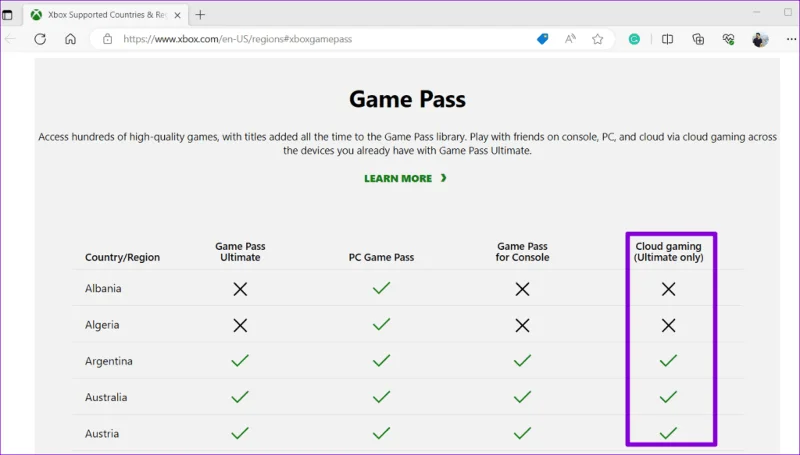
Task: Go back to previous page
Action: (x=10, y=39)
